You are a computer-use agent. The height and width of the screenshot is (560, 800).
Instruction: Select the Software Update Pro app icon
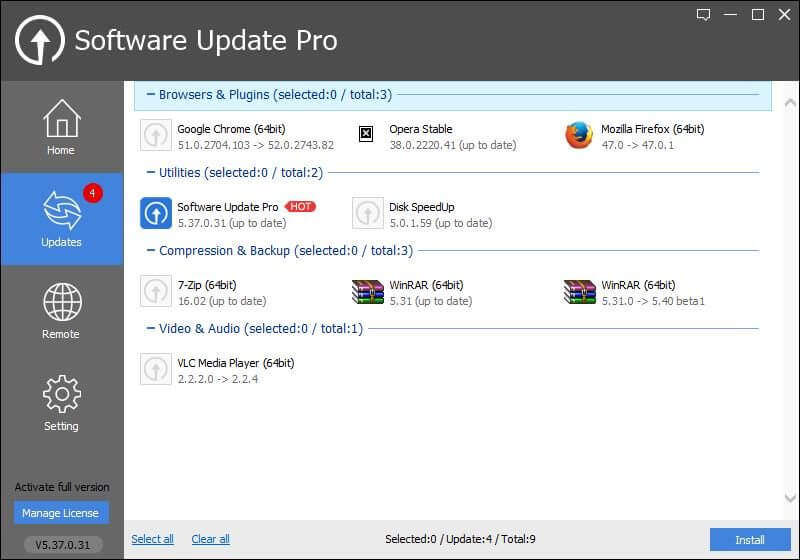(156, 213)
